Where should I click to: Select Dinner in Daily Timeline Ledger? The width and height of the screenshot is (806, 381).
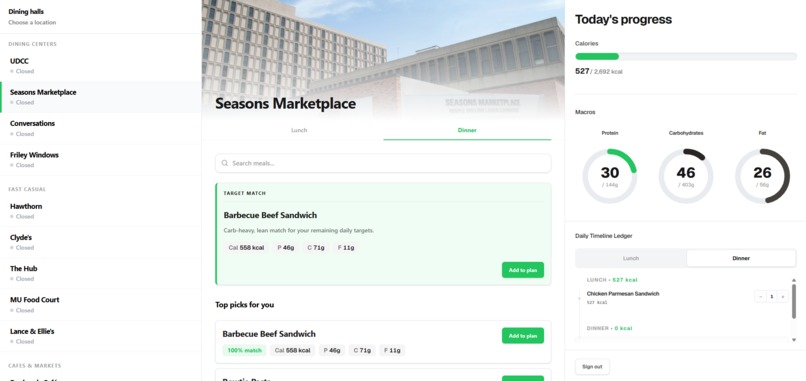[x=741, y=258]
